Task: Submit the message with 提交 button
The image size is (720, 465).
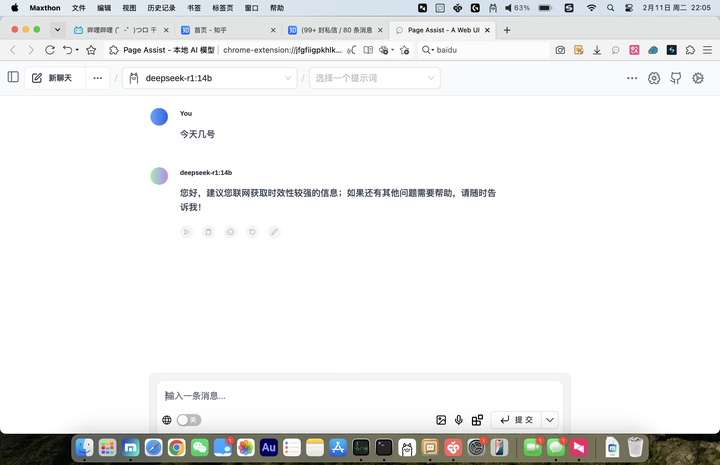Action: pyautogui.click(x=516, y=420)
